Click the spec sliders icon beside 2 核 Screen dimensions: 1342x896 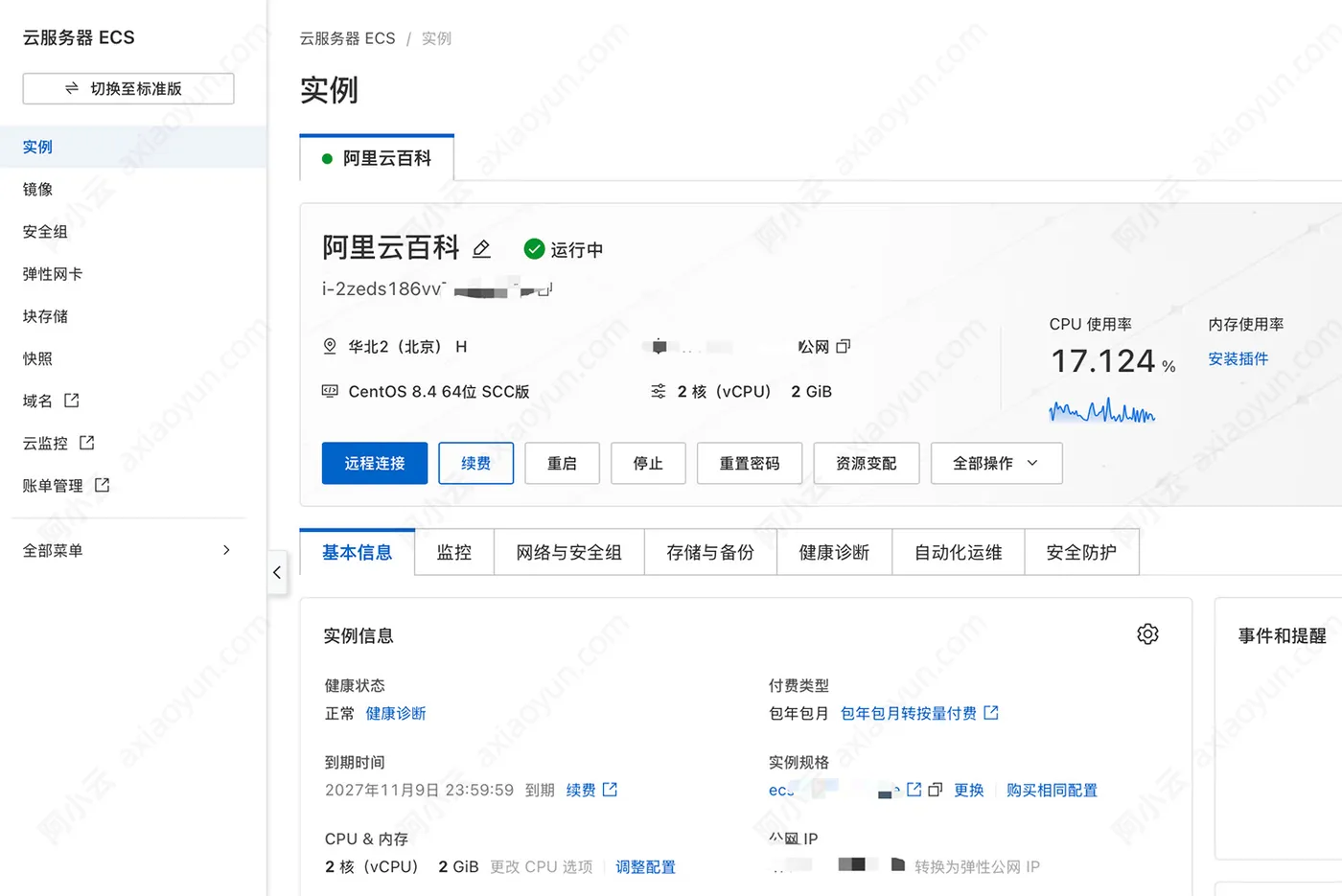[x=659, y=391]
